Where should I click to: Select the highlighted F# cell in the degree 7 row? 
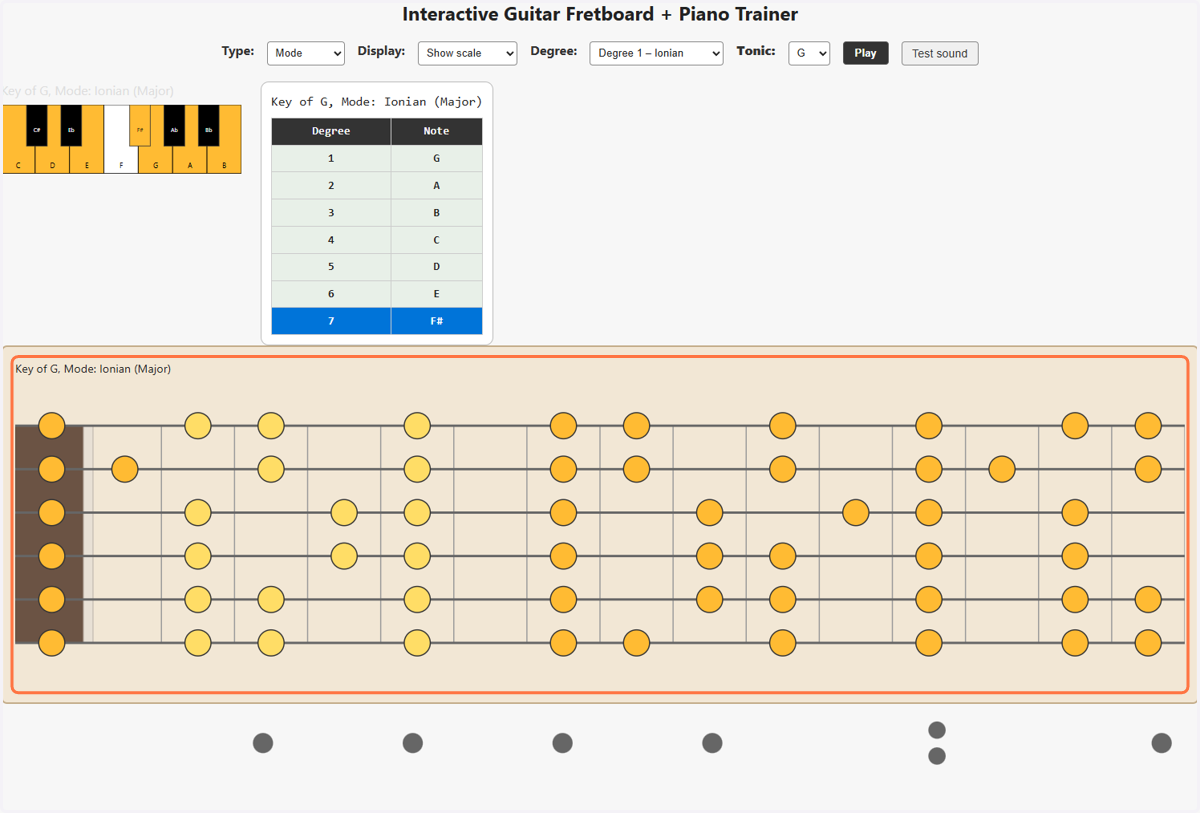pos(437,321)
